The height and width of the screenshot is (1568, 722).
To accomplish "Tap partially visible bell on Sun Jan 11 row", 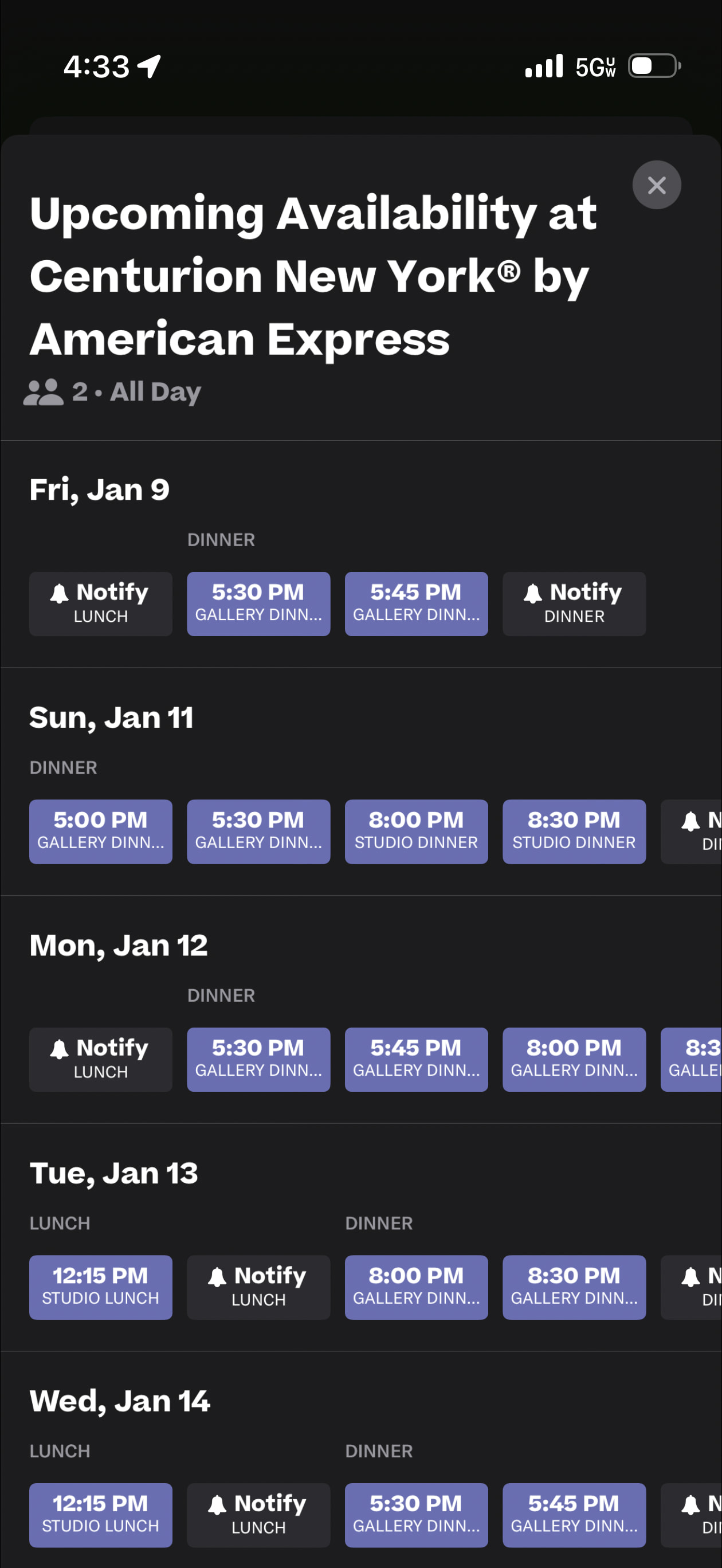I will point(690,821).
